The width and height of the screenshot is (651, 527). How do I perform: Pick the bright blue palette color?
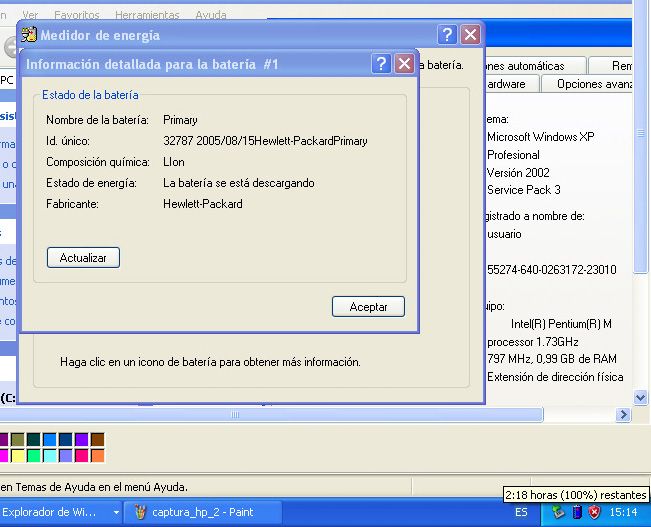point(50,439)
